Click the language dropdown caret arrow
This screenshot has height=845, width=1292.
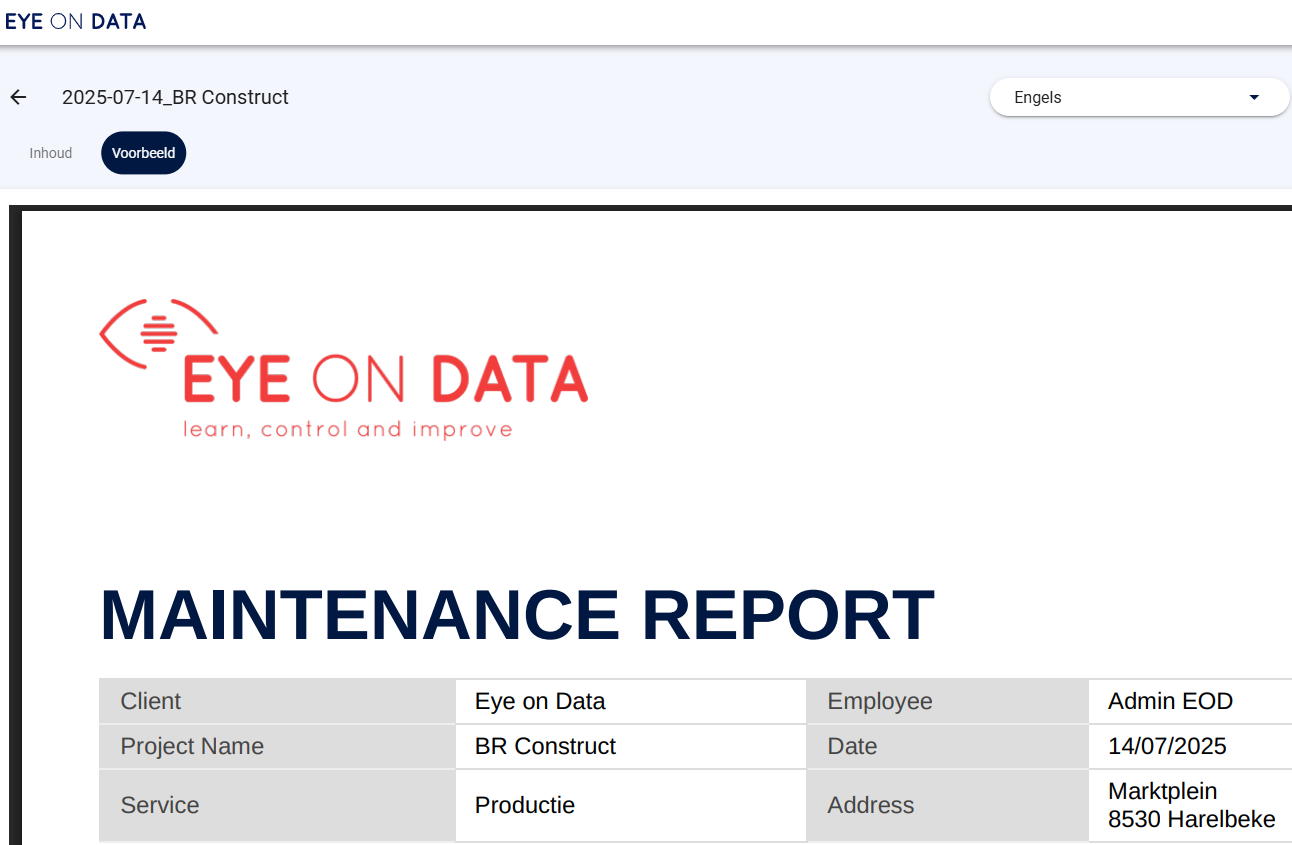[1254, 97]
